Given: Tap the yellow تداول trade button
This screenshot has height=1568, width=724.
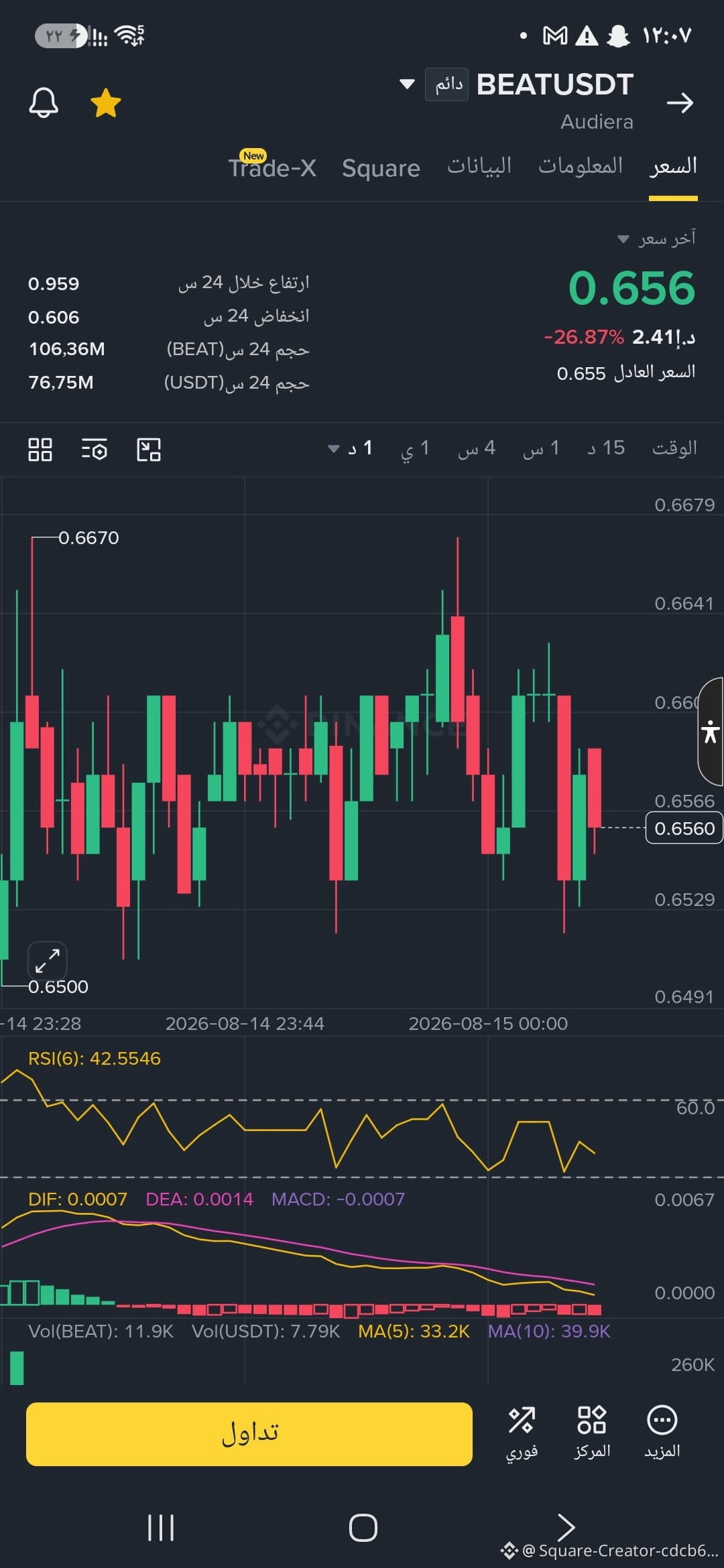Looking at the screenshot, I should [249, 1434].
